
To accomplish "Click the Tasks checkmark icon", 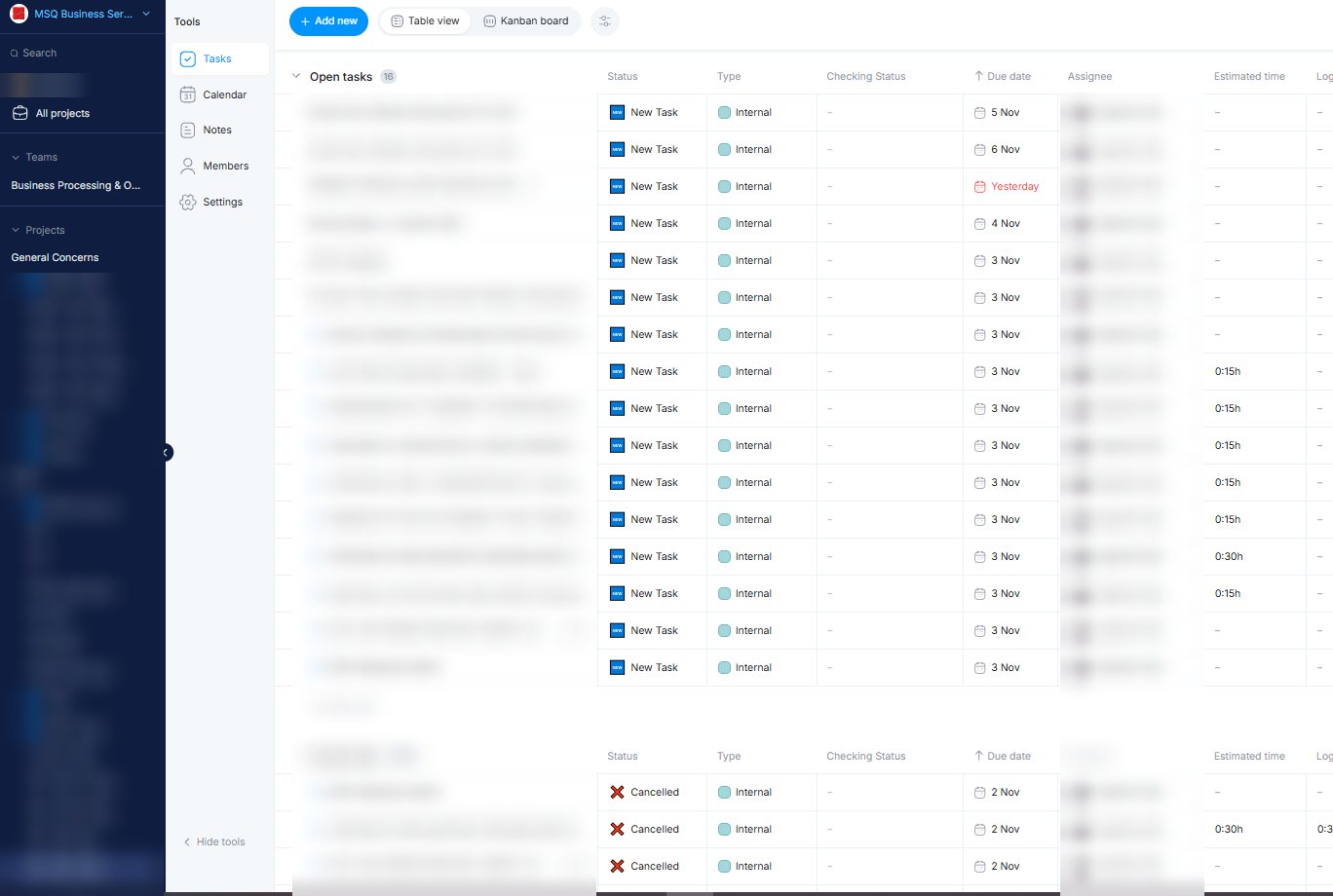I will tap(188, 59).
